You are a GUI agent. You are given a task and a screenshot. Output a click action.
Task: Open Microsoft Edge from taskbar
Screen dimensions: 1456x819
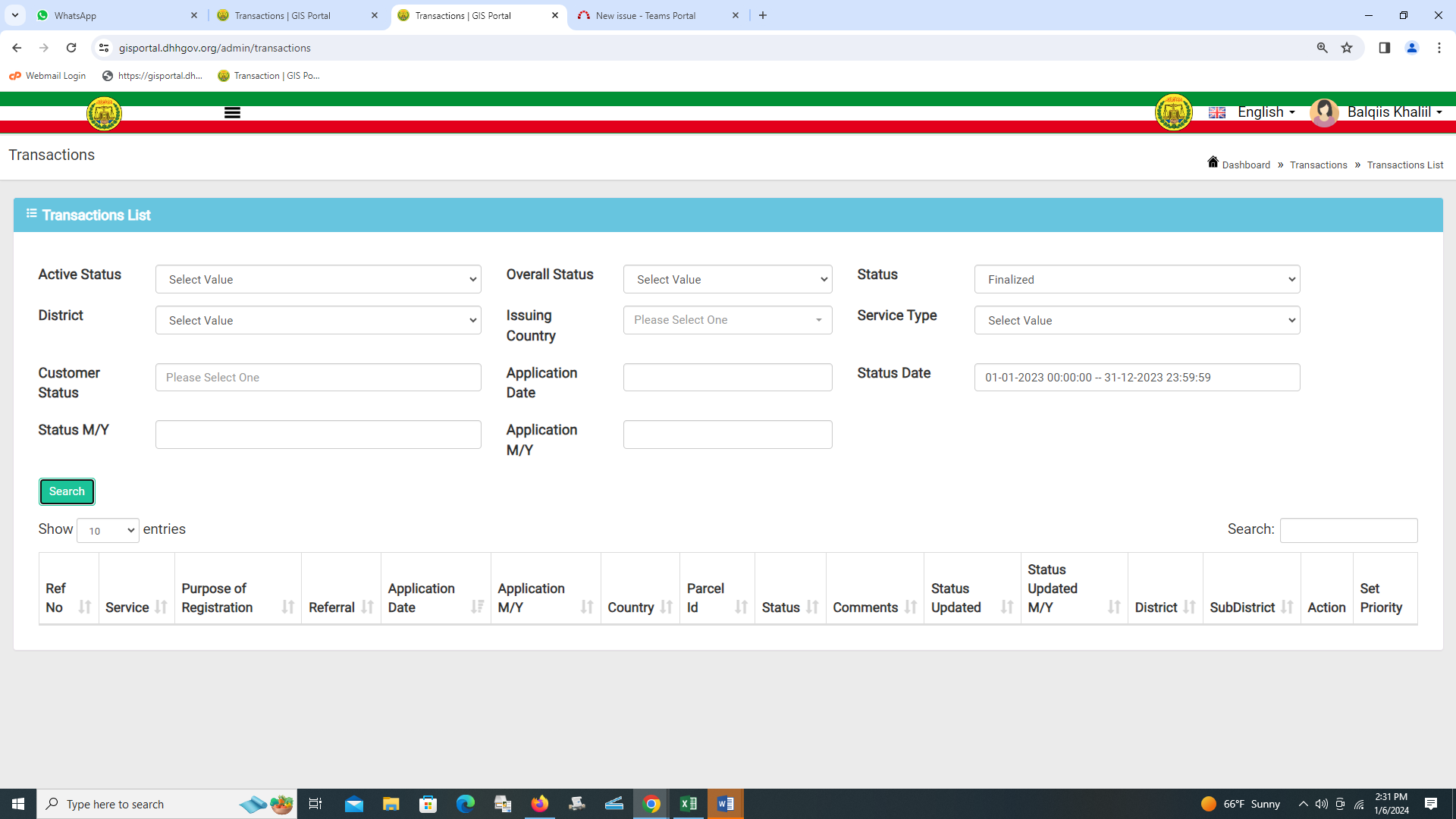[465, 804]
